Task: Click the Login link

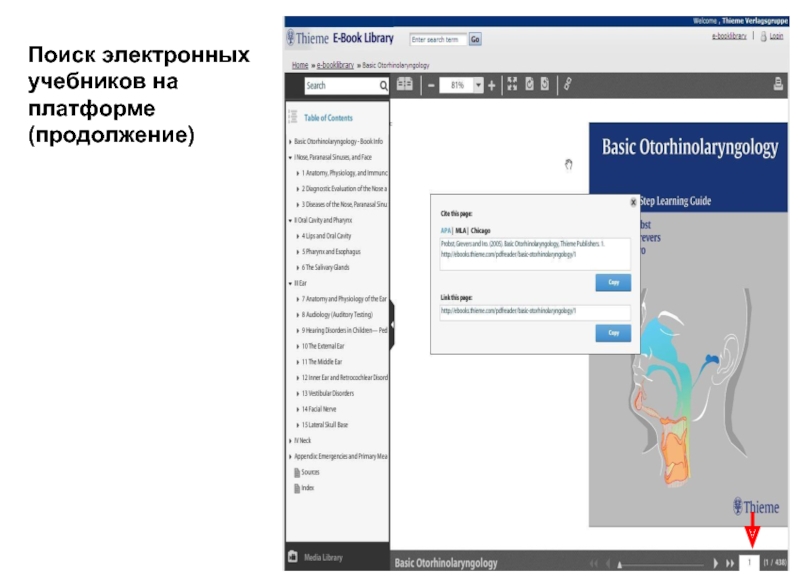Action: [x=776, y=36]
